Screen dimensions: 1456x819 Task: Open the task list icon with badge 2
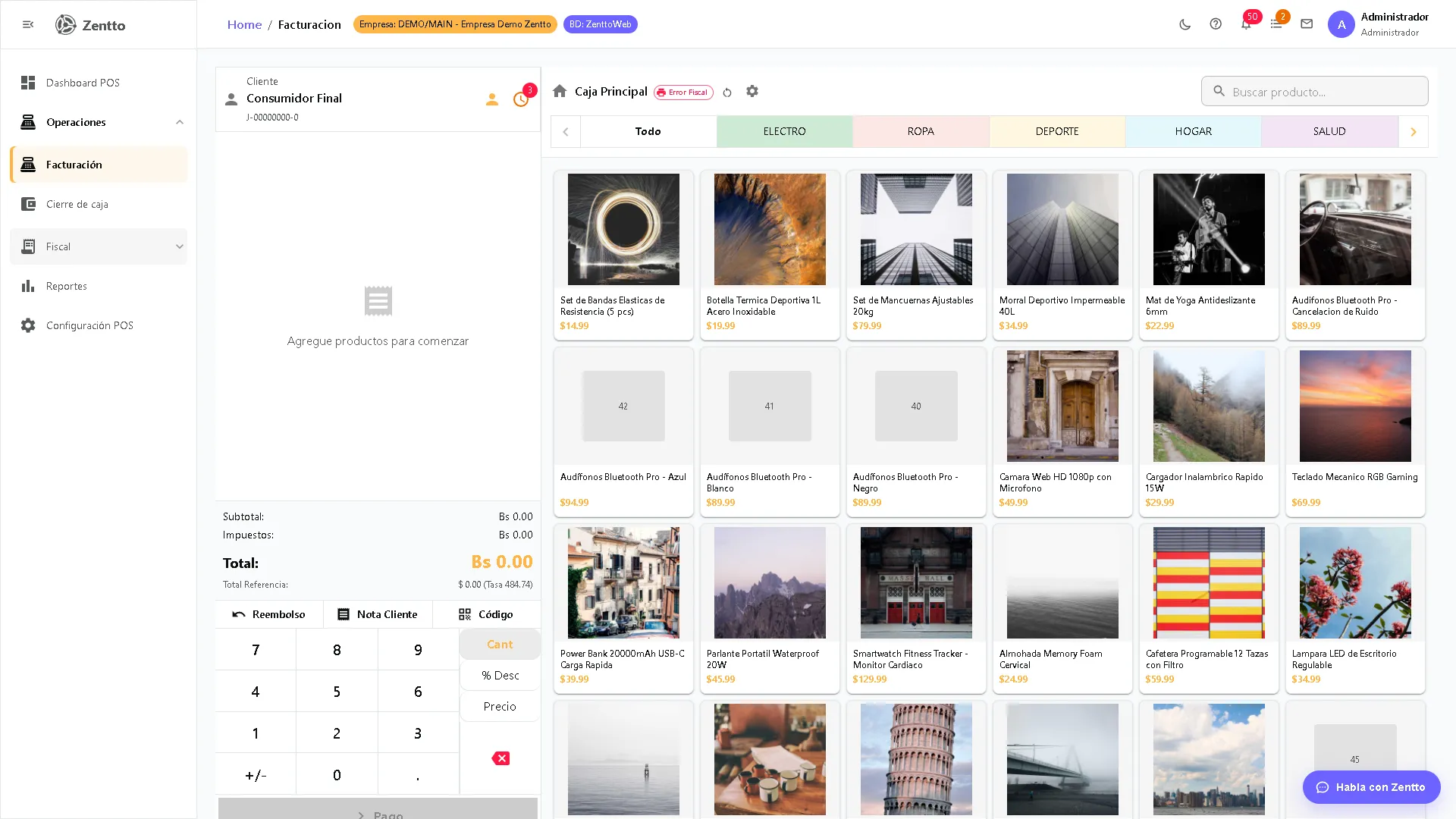pyautogui.click(x=1277, y=23)
